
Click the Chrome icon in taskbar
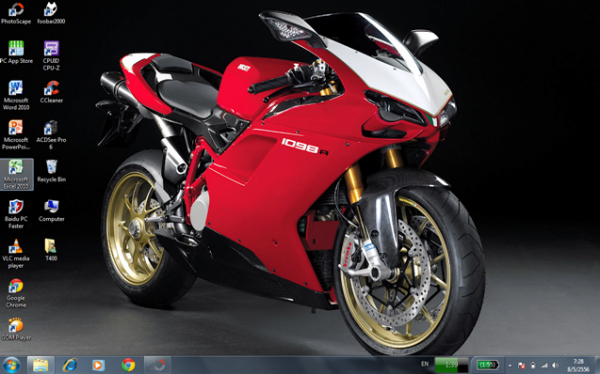point(128,365)
